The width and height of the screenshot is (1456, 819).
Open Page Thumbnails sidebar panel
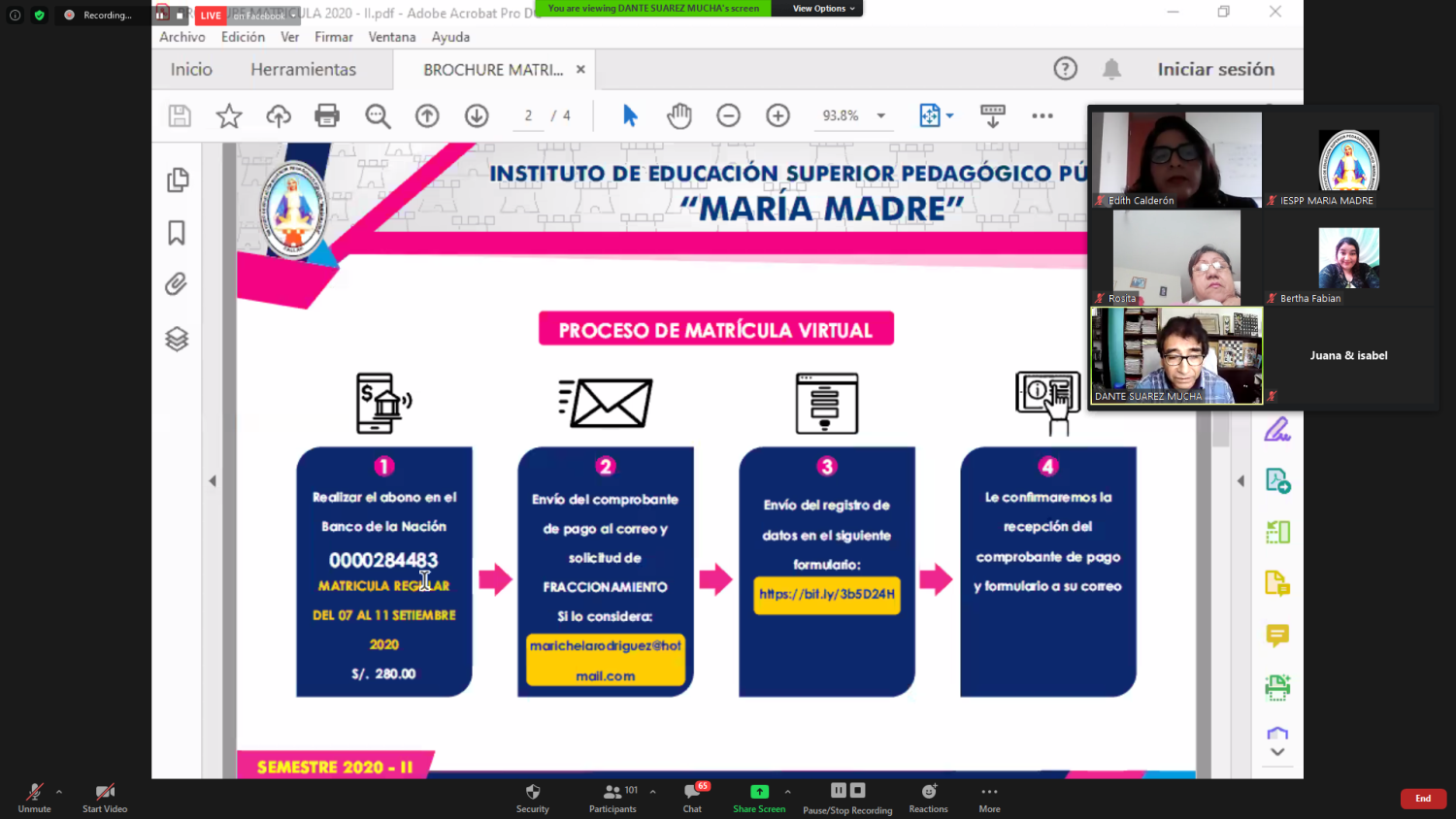177,180
